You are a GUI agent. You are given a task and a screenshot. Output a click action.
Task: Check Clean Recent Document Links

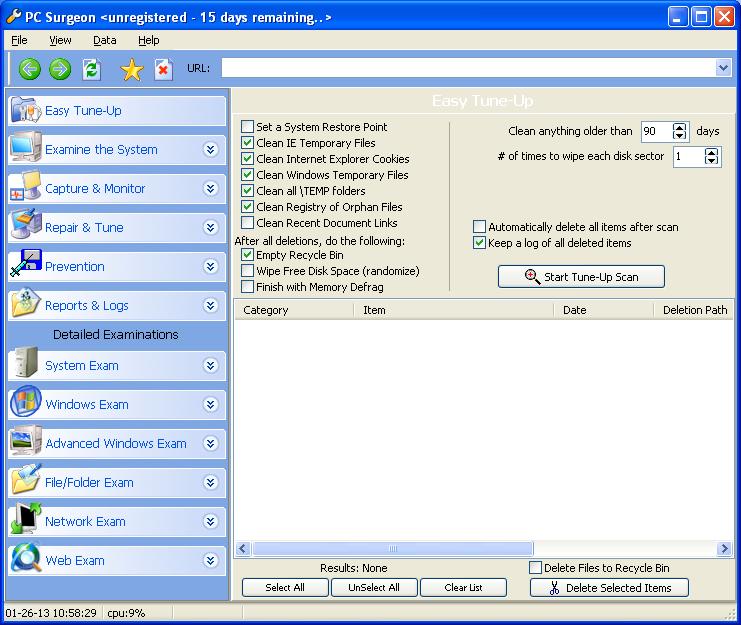pyautogui.click(x=247, y=223)
